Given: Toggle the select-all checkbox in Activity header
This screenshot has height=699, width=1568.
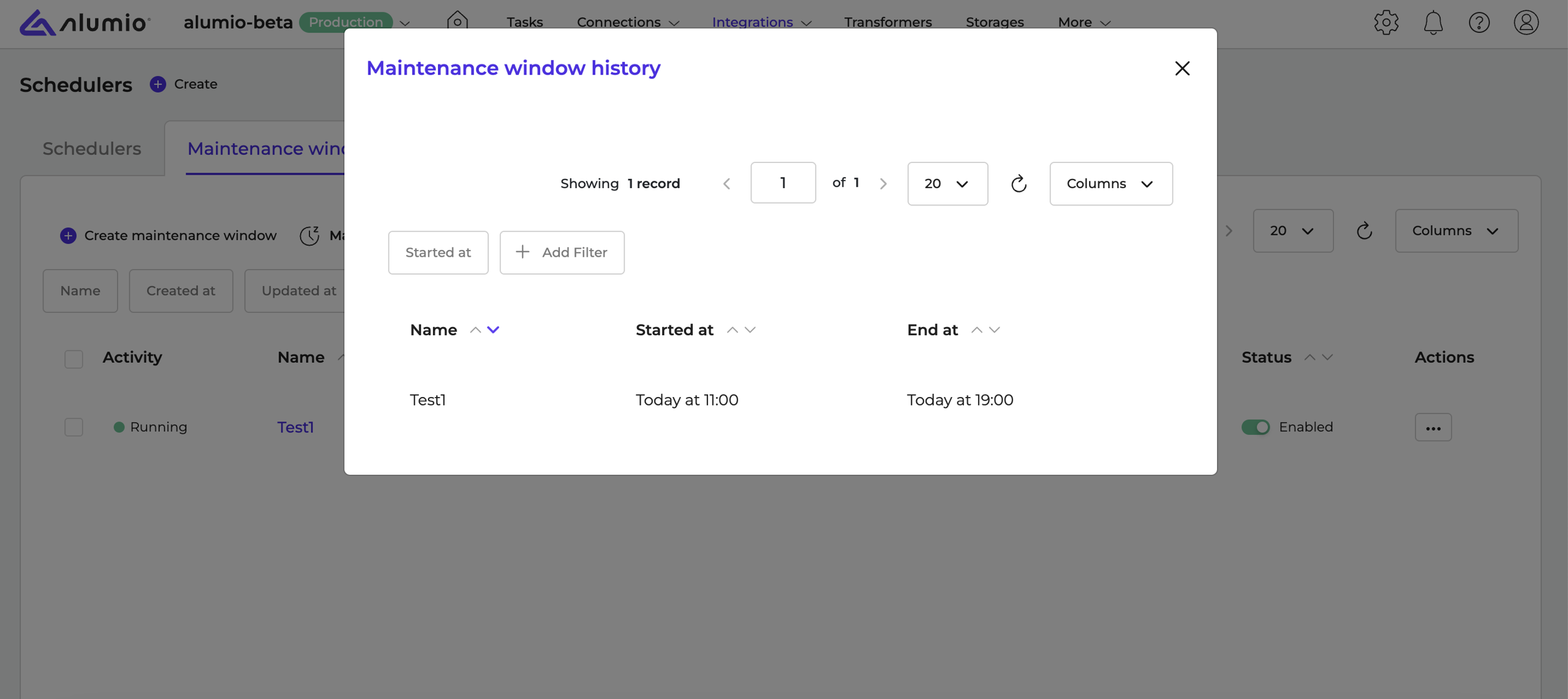Looking at the screenshot, I should 73,358.
